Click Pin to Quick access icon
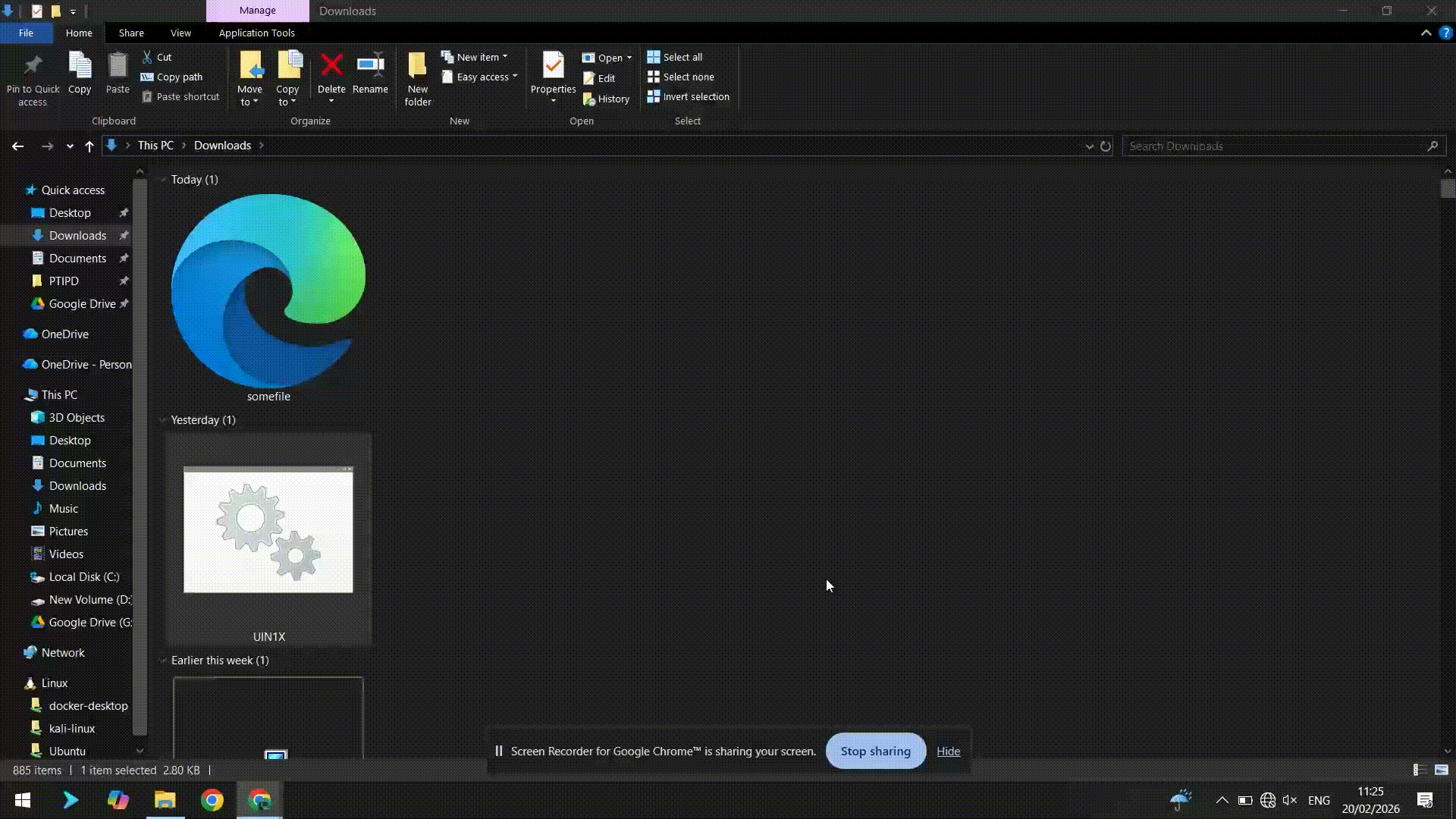This screenshot has height=819, width=1456. point(33,65)
